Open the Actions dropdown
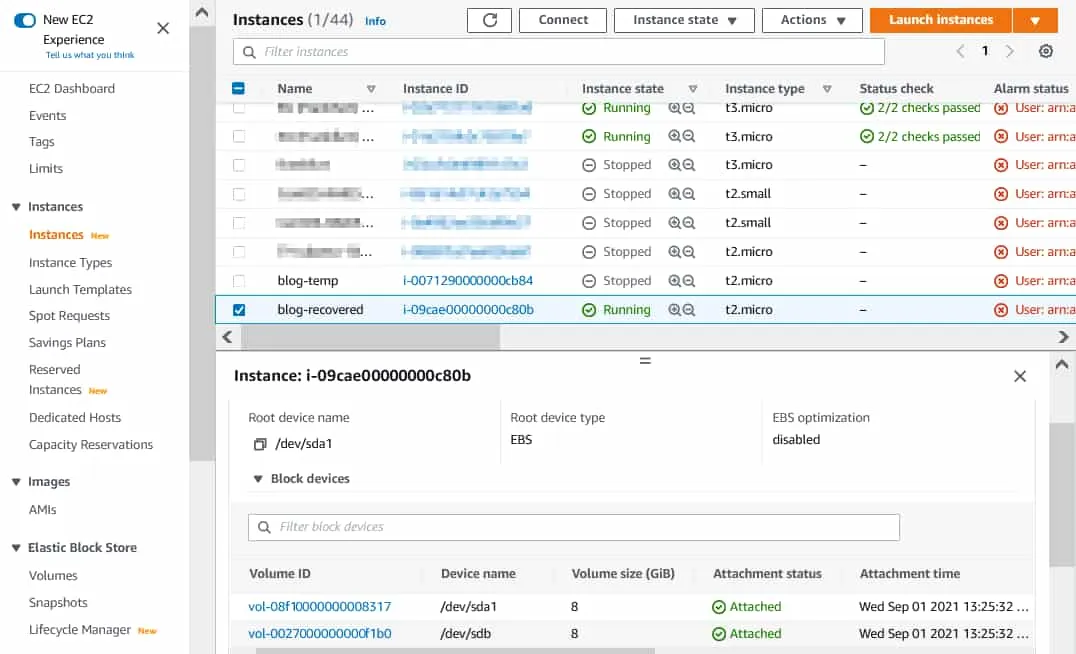The height and width of the screenshot is (654, 1076). tap(812, 20)
